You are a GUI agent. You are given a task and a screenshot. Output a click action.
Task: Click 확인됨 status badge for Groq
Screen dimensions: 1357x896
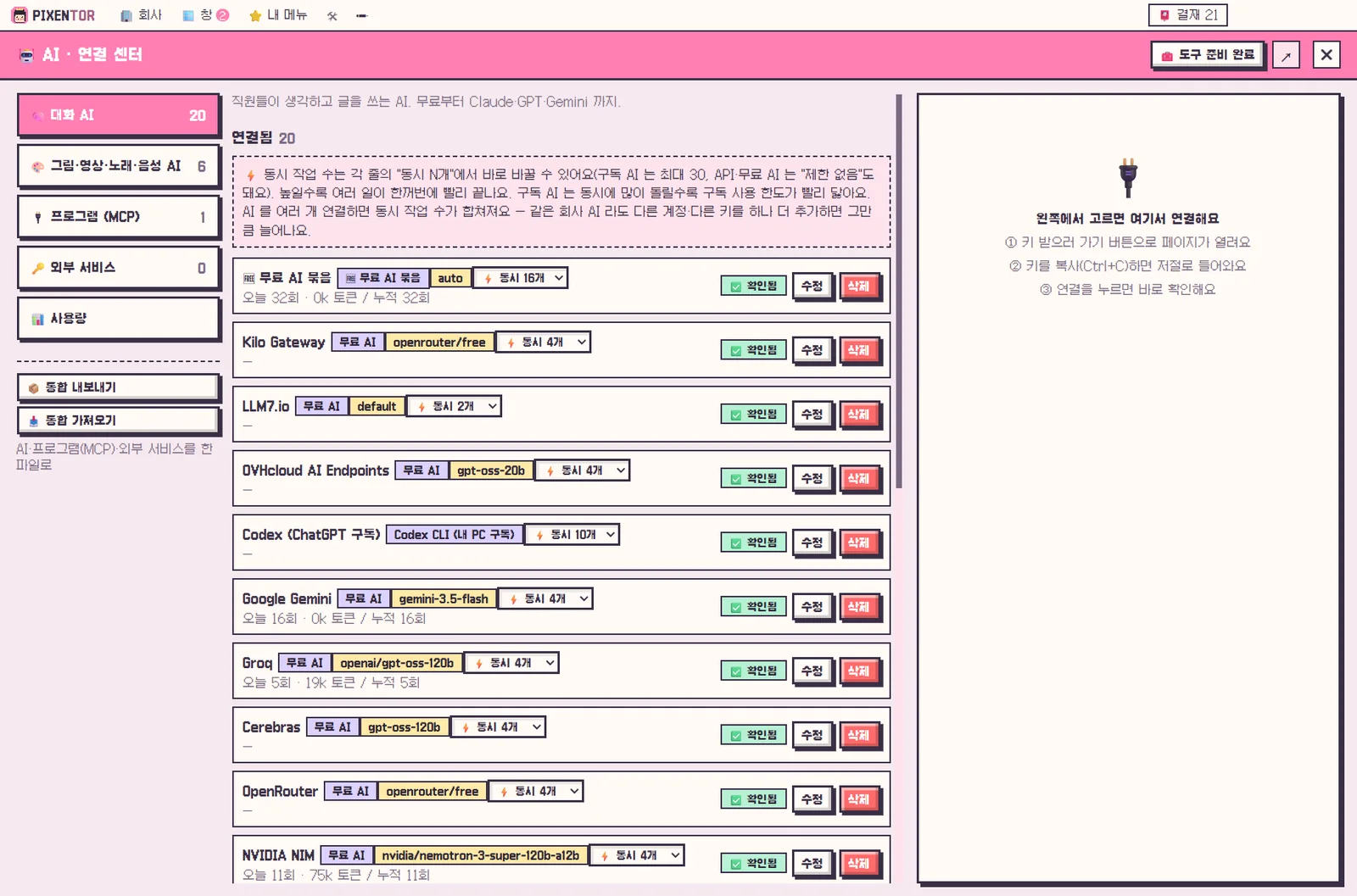(x=753, y=671)
